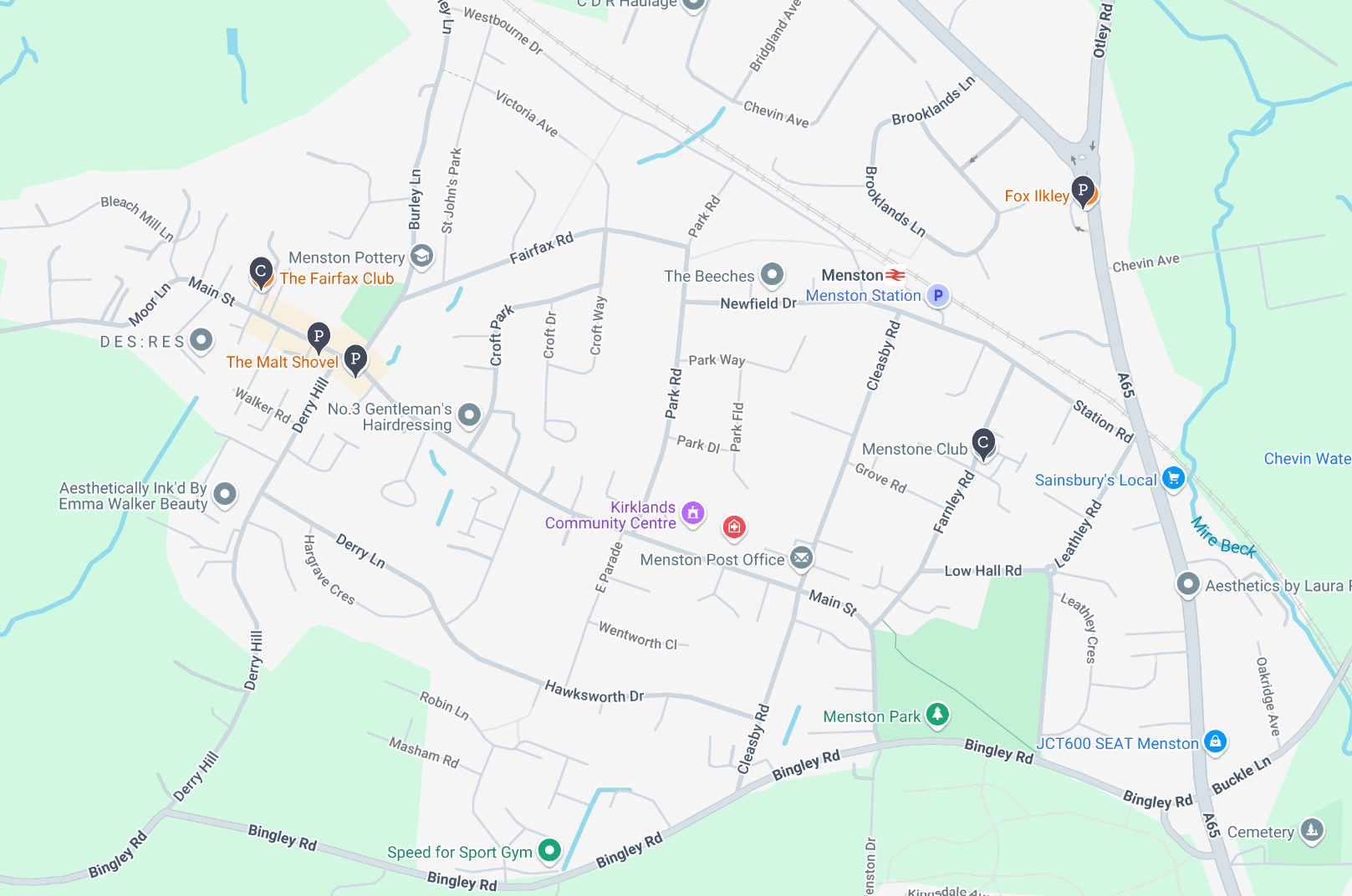Image resolution: width=1352 pixels, height=896 pixels.
Task: Open Aesthetically Ink'd By Emma Walker pin
Action: [225, 494]
